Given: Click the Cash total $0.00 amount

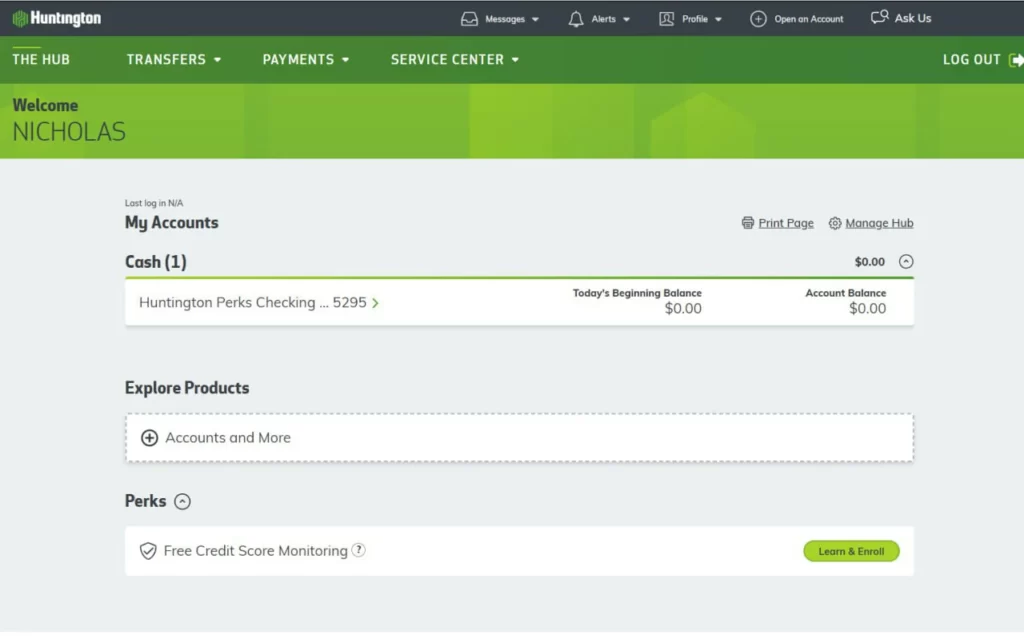Looking at the screenshot, I should [870, 262].
